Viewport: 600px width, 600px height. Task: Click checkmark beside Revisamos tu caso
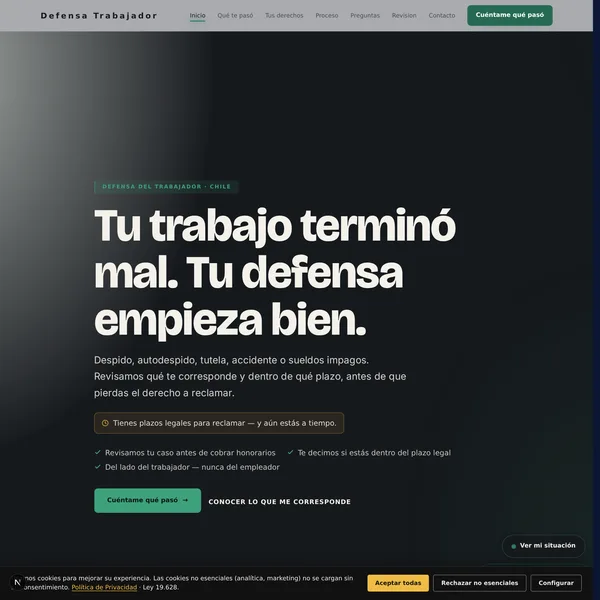(x=98, y=452)
